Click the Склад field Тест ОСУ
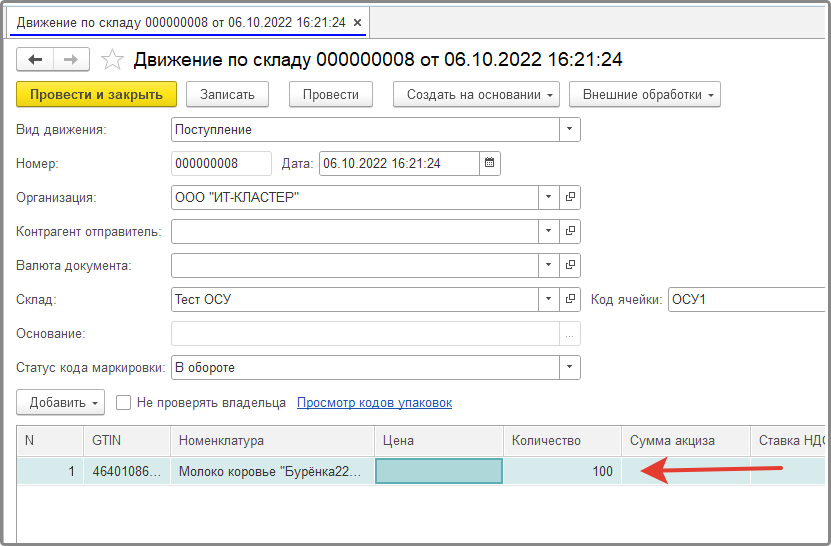 pyautogui.click(x=355, y=300)
